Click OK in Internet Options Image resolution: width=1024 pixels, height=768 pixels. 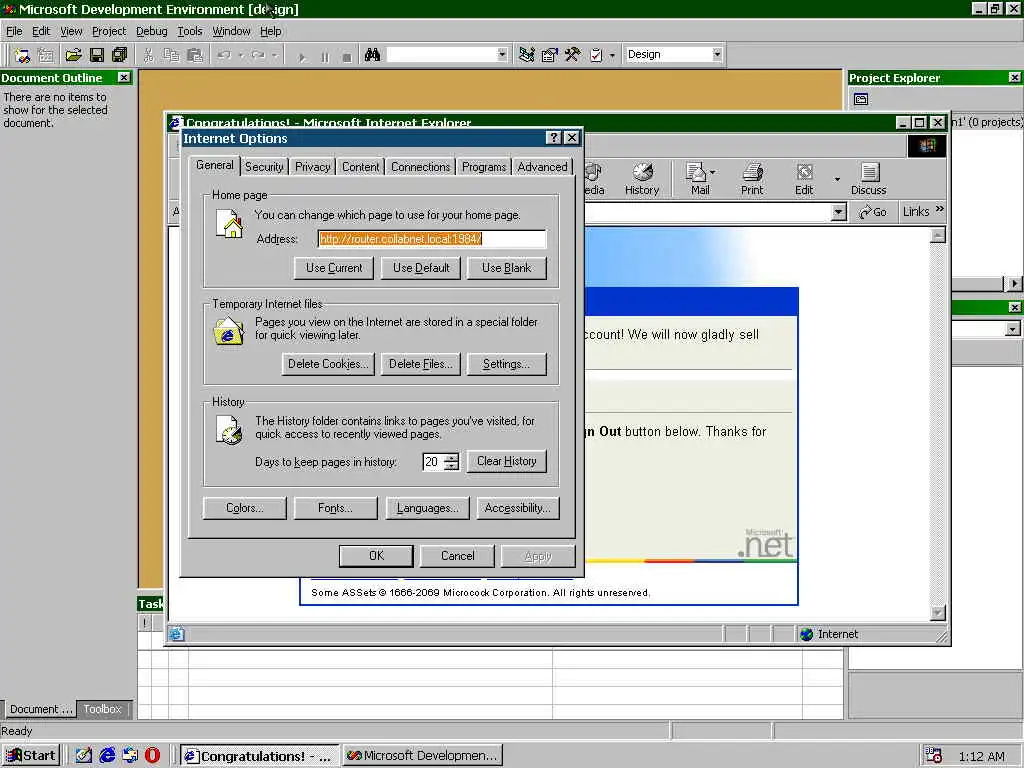[x=376, y=556]
